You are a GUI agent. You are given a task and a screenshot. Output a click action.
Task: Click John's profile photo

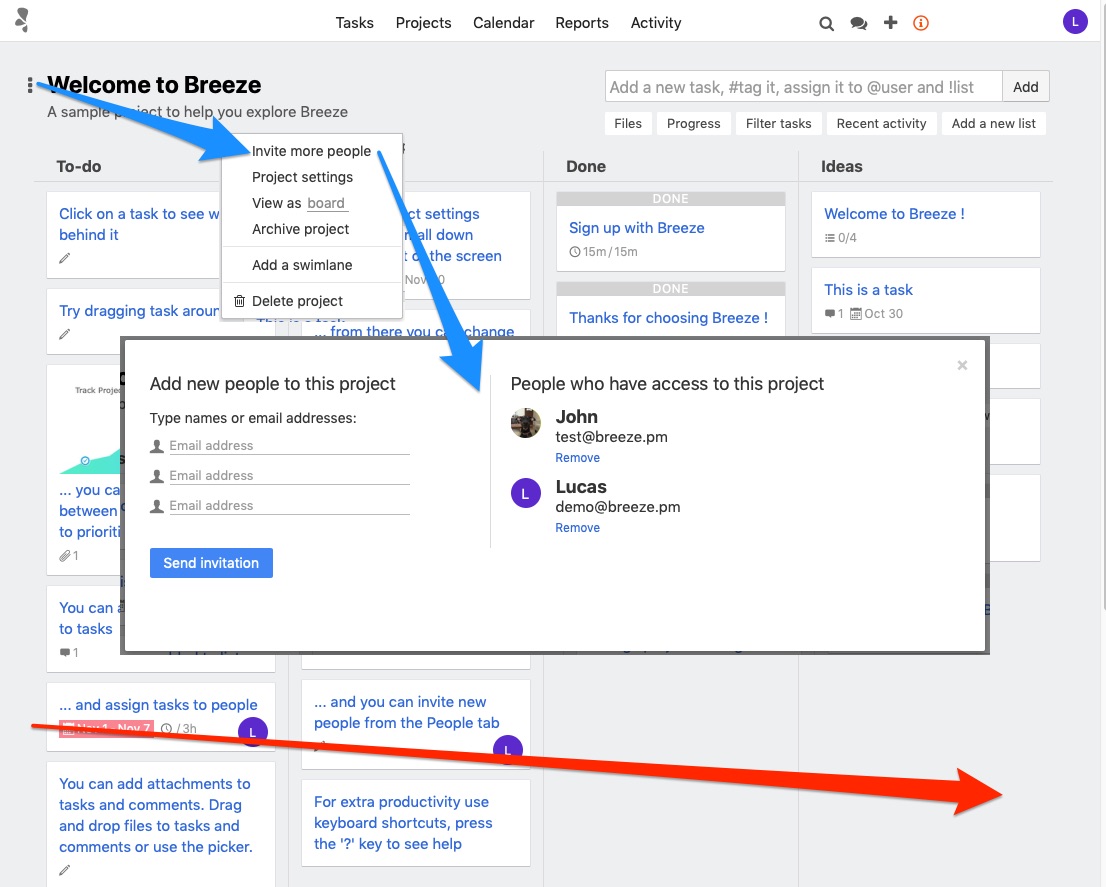pos(525,423)
